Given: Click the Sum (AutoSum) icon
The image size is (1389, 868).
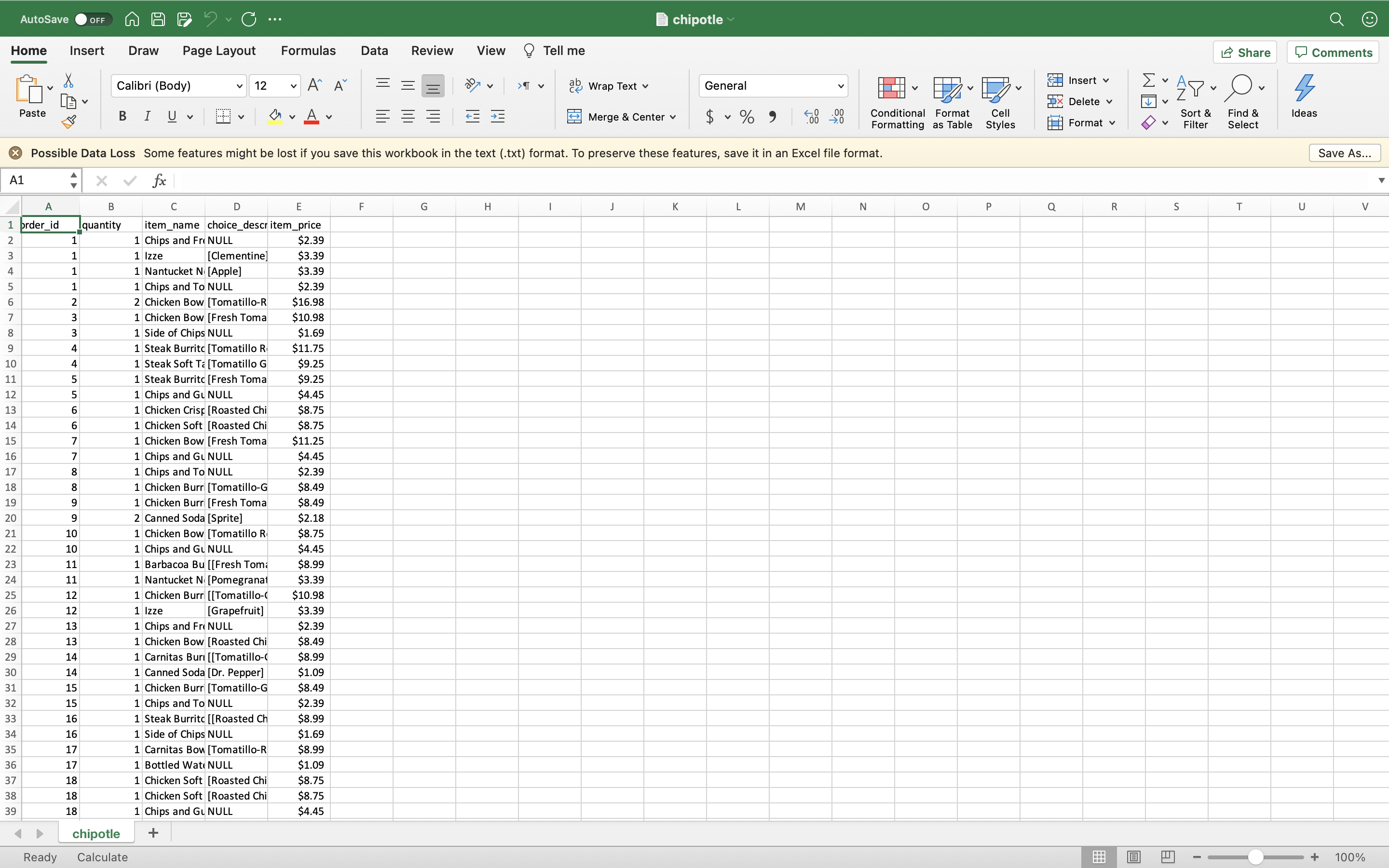Looking at the screenshot, I should (x=1147, y=79).
